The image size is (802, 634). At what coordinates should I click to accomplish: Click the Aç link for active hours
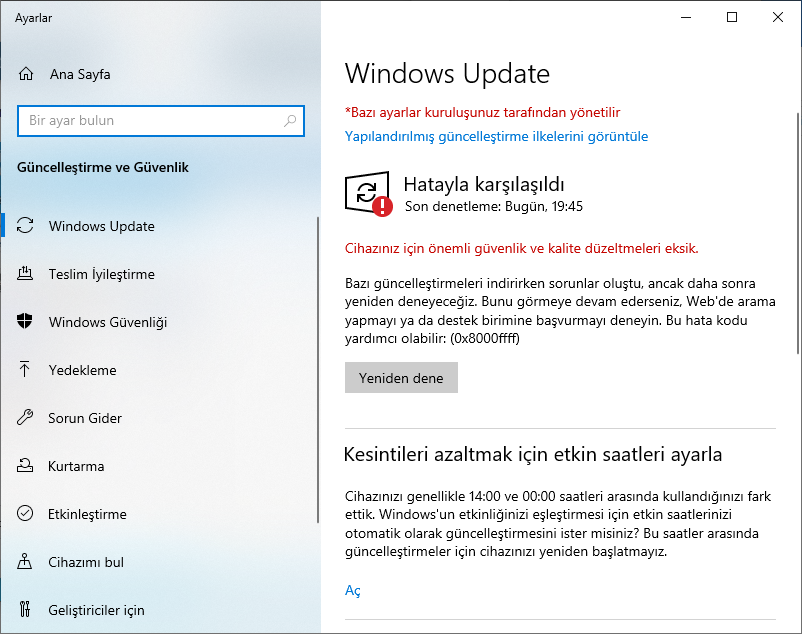(352, 591)
